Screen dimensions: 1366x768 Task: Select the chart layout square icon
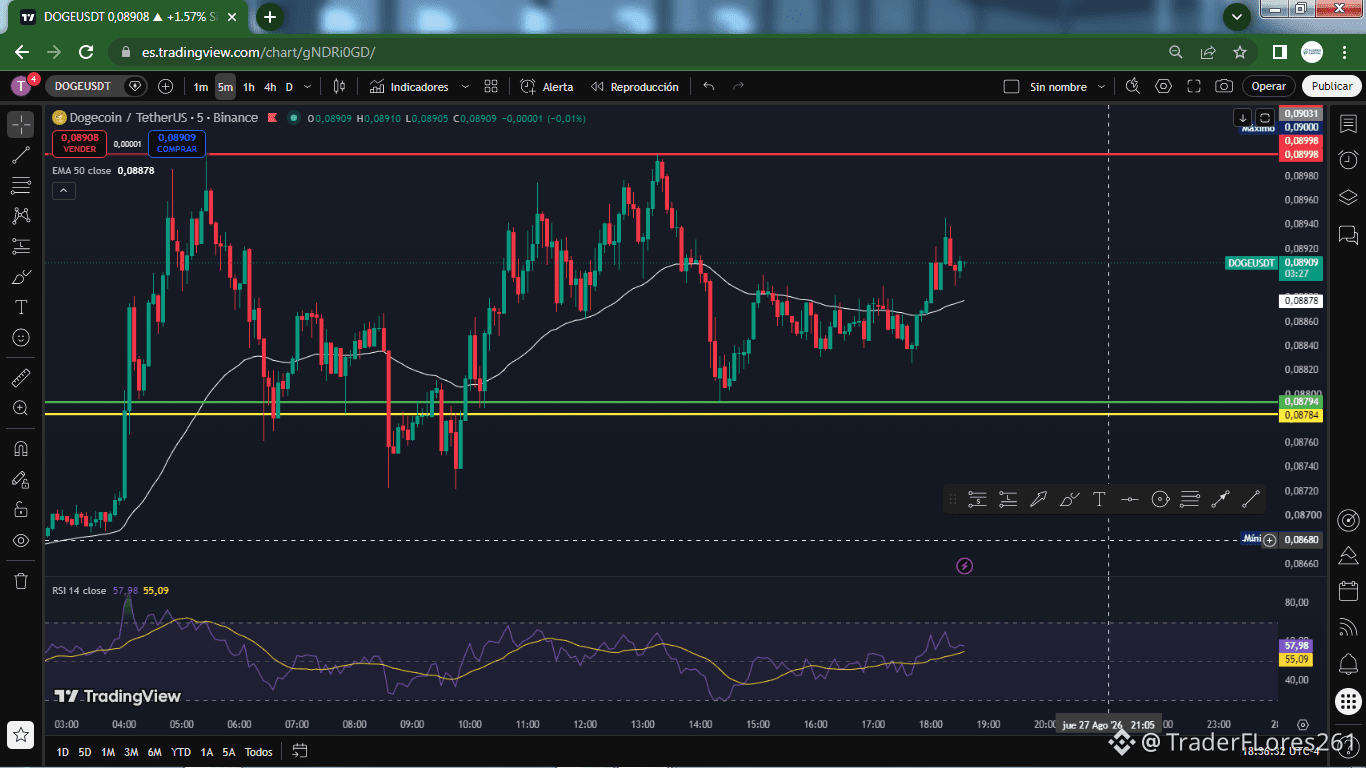tap(1011, 87)
